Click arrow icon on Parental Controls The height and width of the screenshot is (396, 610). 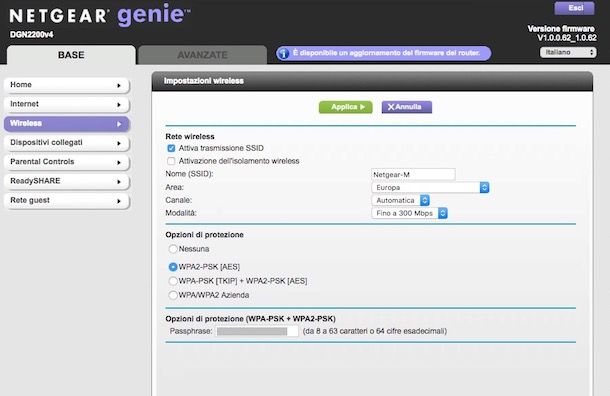click(x=119, y=162)
